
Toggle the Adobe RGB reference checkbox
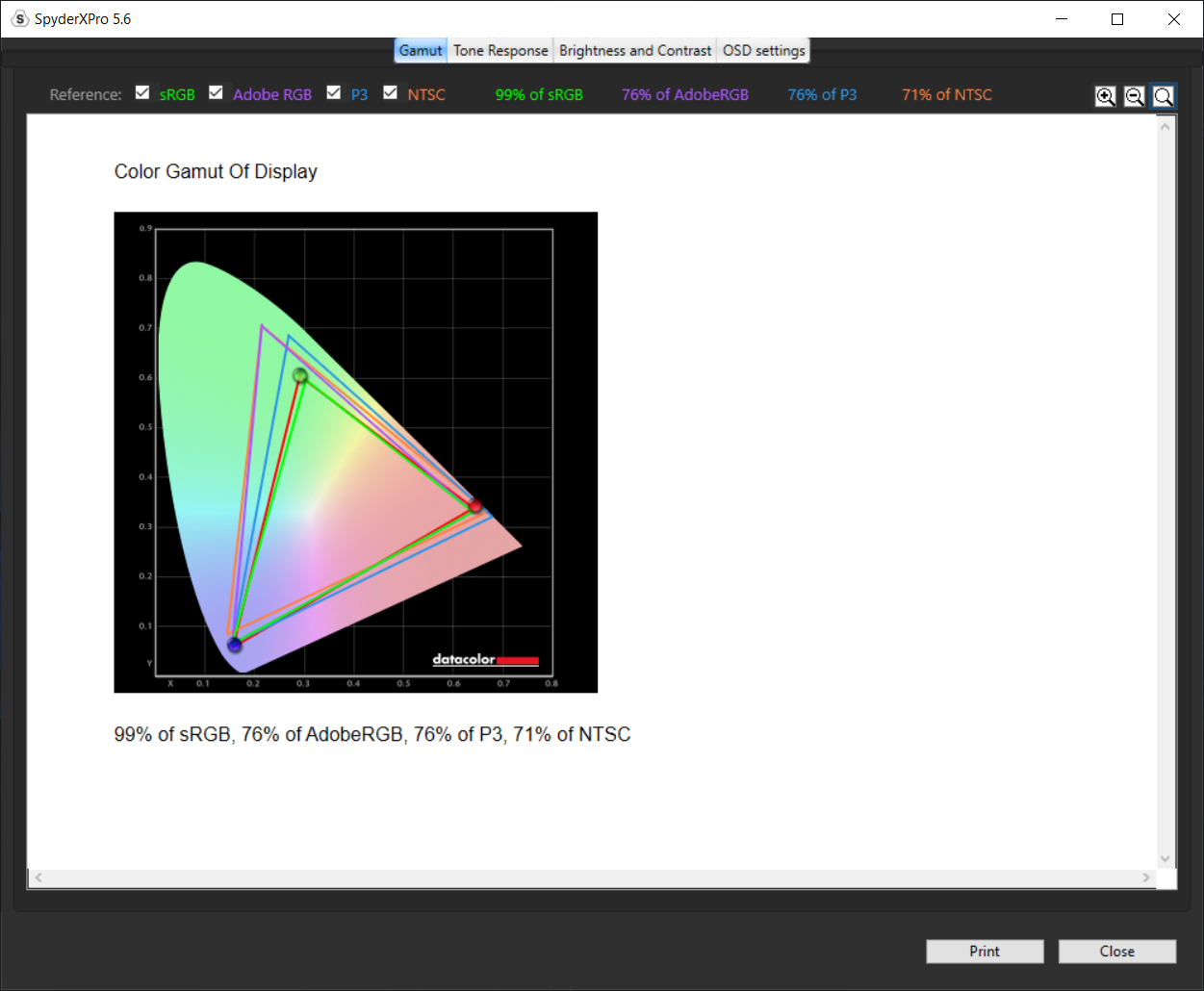(x=216, y=92)
